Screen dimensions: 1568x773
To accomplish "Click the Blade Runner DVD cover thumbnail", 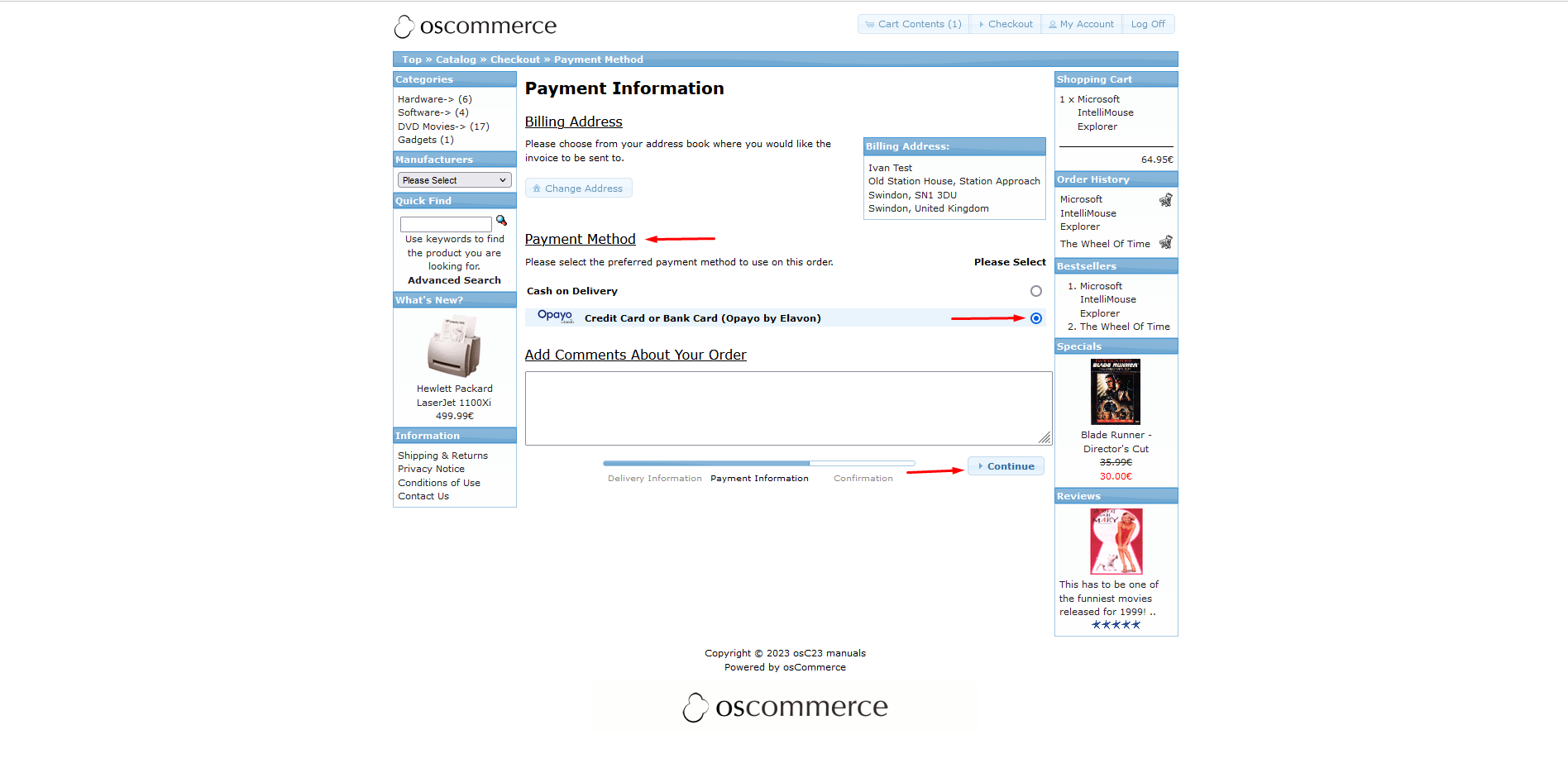I will 1116,392.
